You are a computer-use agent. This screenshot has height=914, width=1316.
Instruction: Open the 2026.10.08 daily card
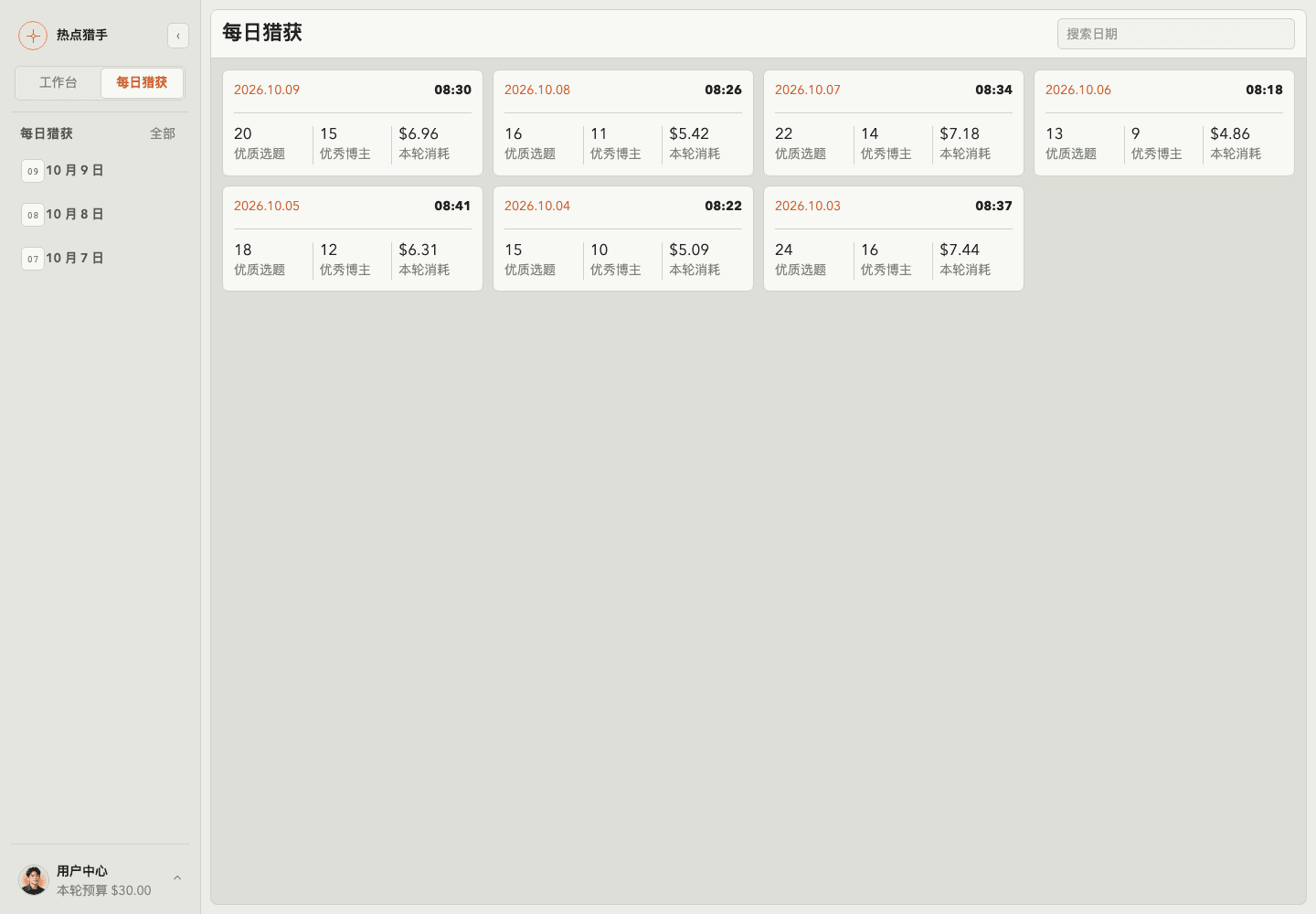click(623, 122)
